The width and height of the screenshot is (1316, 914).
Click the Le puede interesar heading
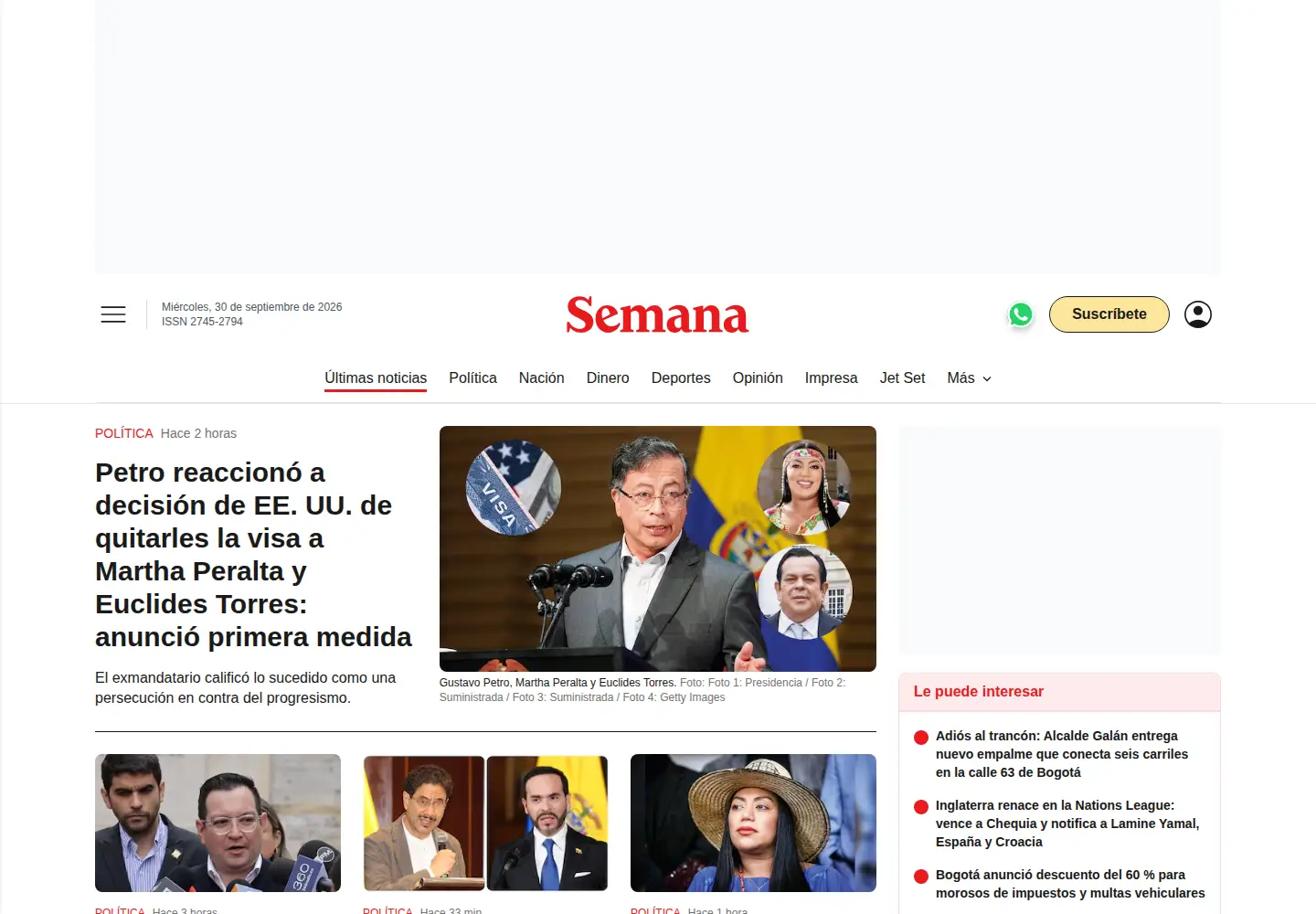(x=979, y=692)
